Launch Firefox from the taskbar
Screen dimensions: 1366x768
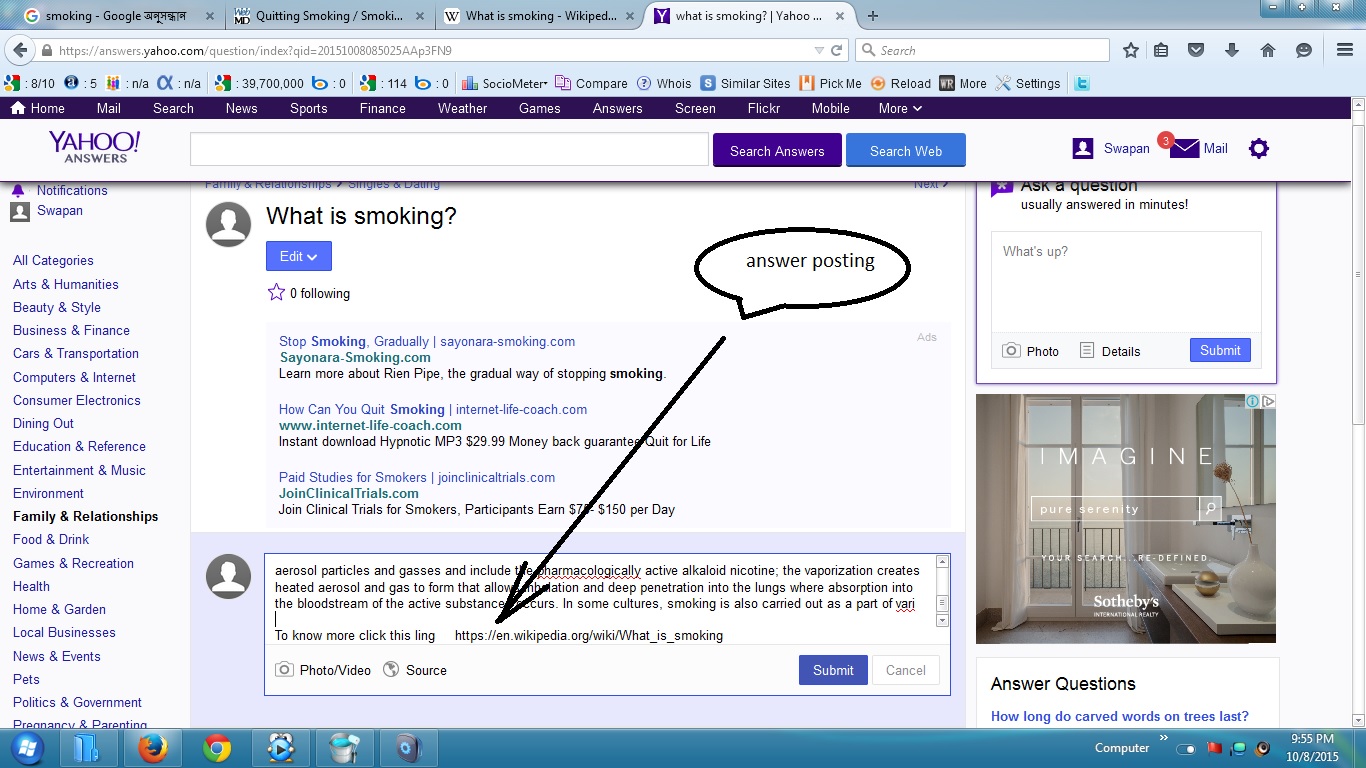153,748
